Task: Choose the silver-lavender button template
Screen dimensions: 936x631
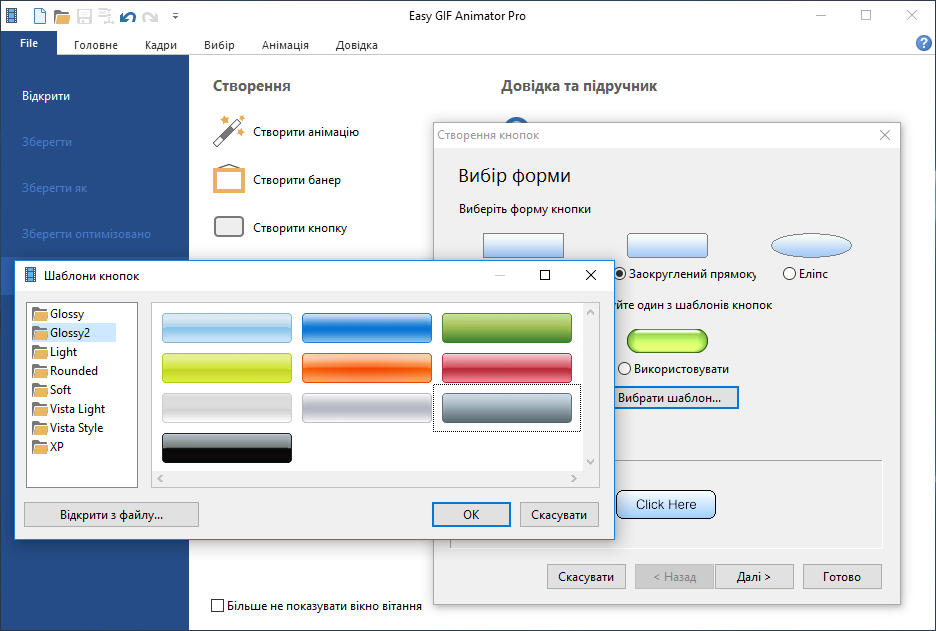Action: tap(367, 408)
